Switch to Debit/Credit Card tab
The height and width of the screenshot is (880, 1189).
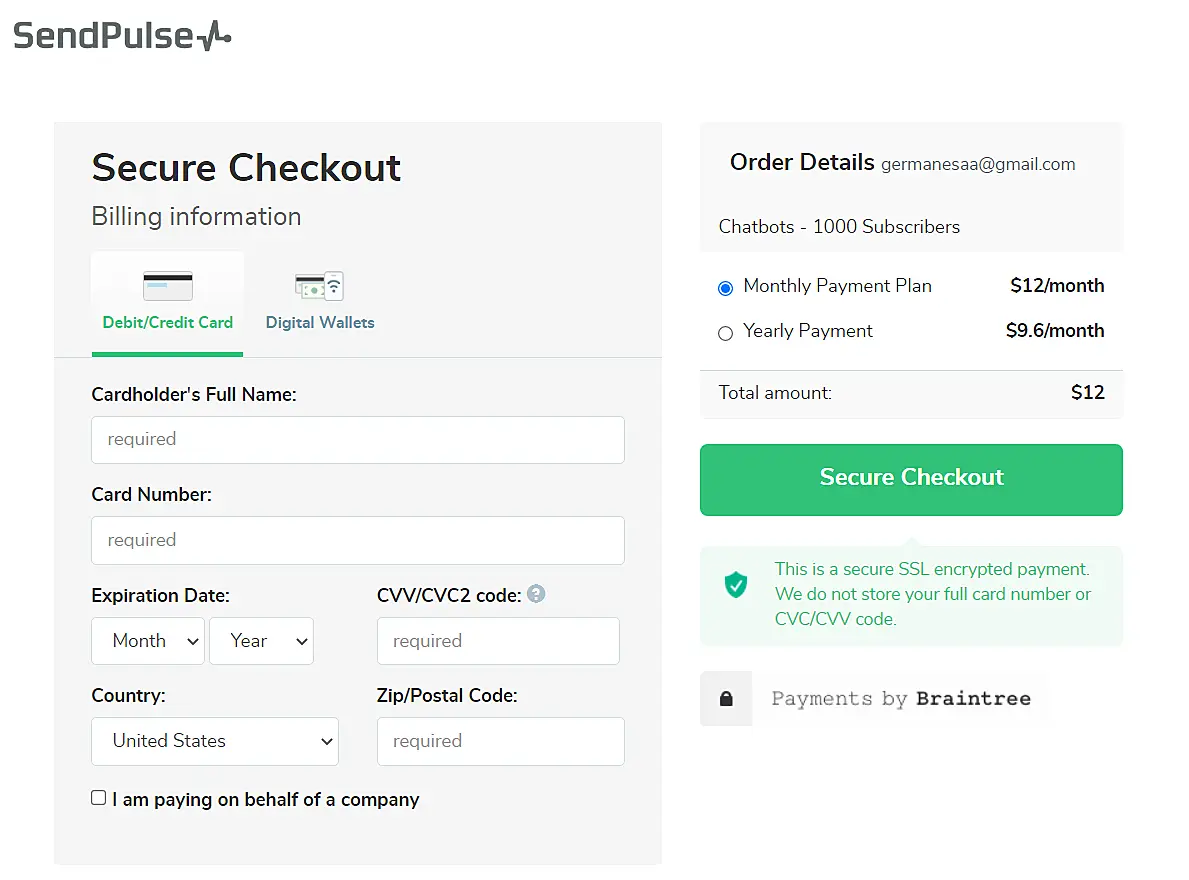[167, 322]
